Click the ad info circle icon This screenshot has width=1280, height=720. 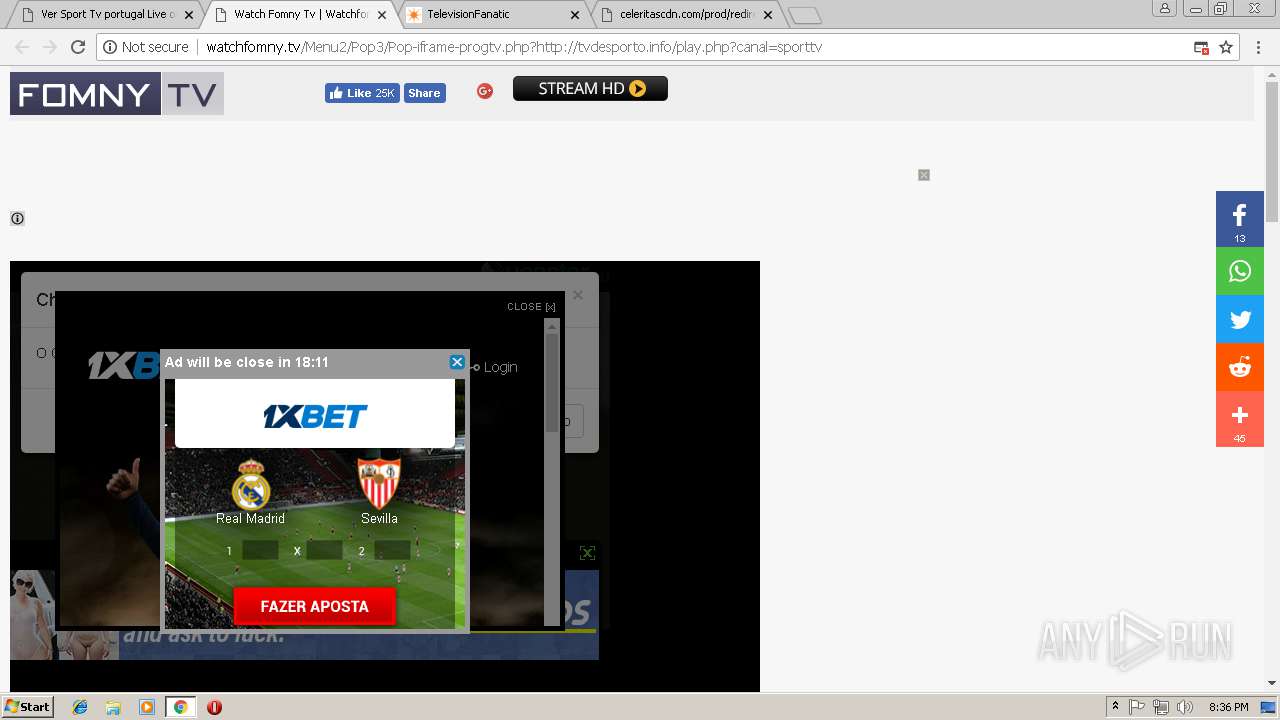pyautogui.click(x=17, y=218)
